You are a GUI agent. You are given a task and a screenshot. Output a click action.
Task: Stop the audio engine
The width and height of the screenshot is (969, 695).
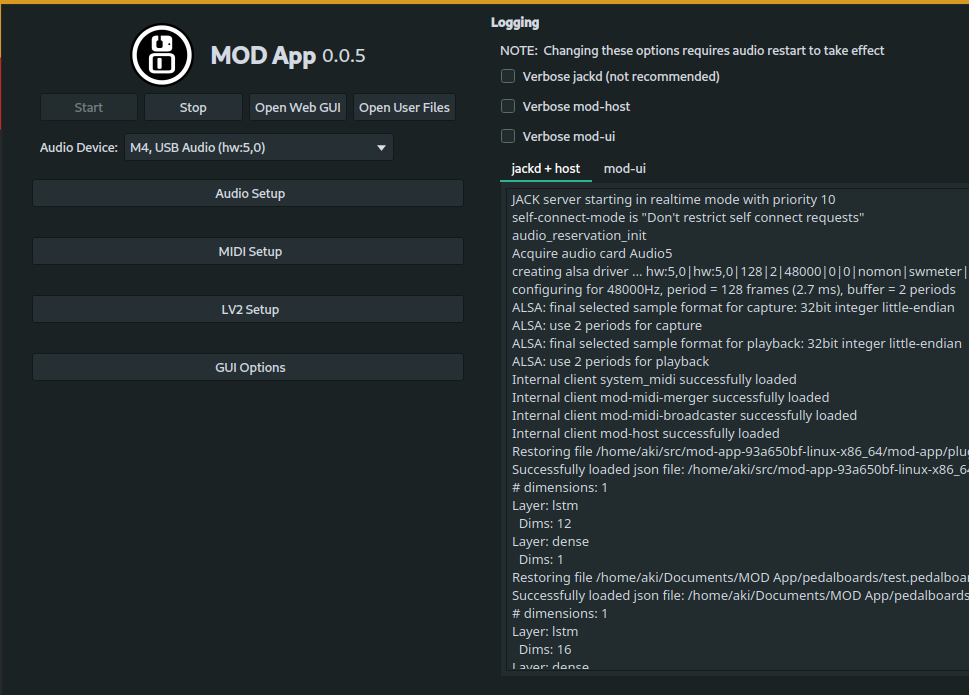point(193,108)
